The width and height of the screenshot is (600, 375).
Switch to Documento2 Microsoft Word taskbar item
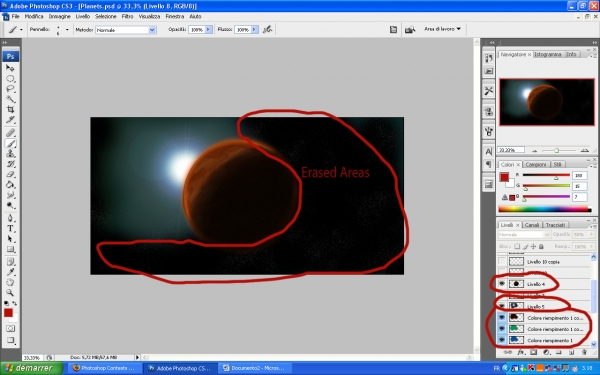point(254,368)
